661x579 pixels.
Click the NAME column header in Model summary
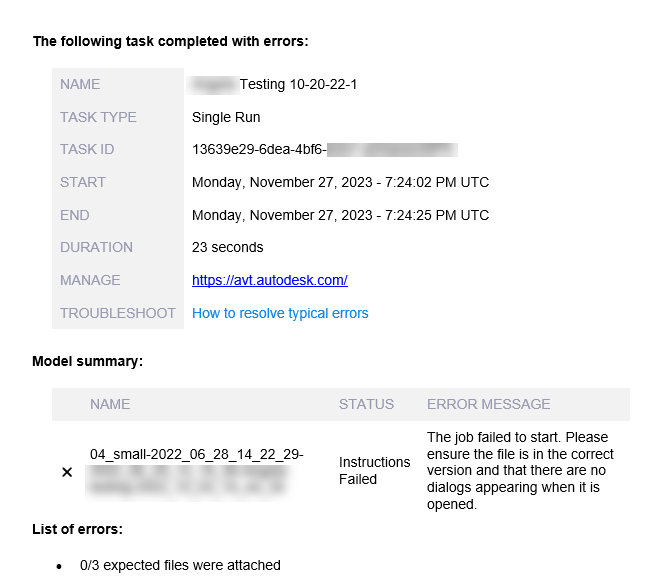coord(110,405)
